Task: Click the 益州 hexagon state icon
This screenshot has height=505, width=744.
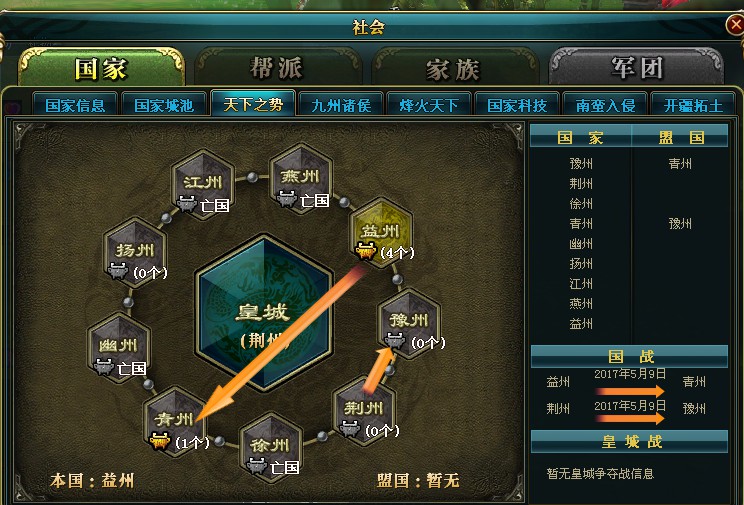Action: coord(381,233)
